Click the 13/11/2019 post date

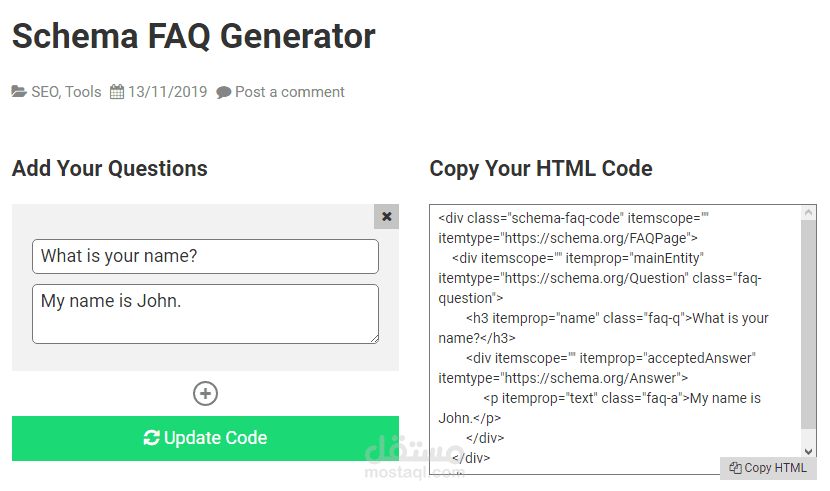pos(167,92)
